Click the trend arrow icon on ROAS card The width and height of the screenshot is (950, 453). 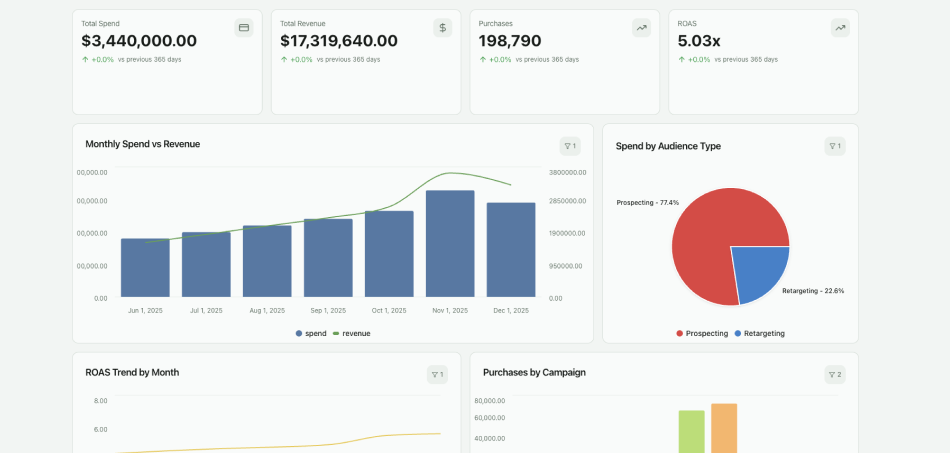pyautogui.click(x=840, y=28)
